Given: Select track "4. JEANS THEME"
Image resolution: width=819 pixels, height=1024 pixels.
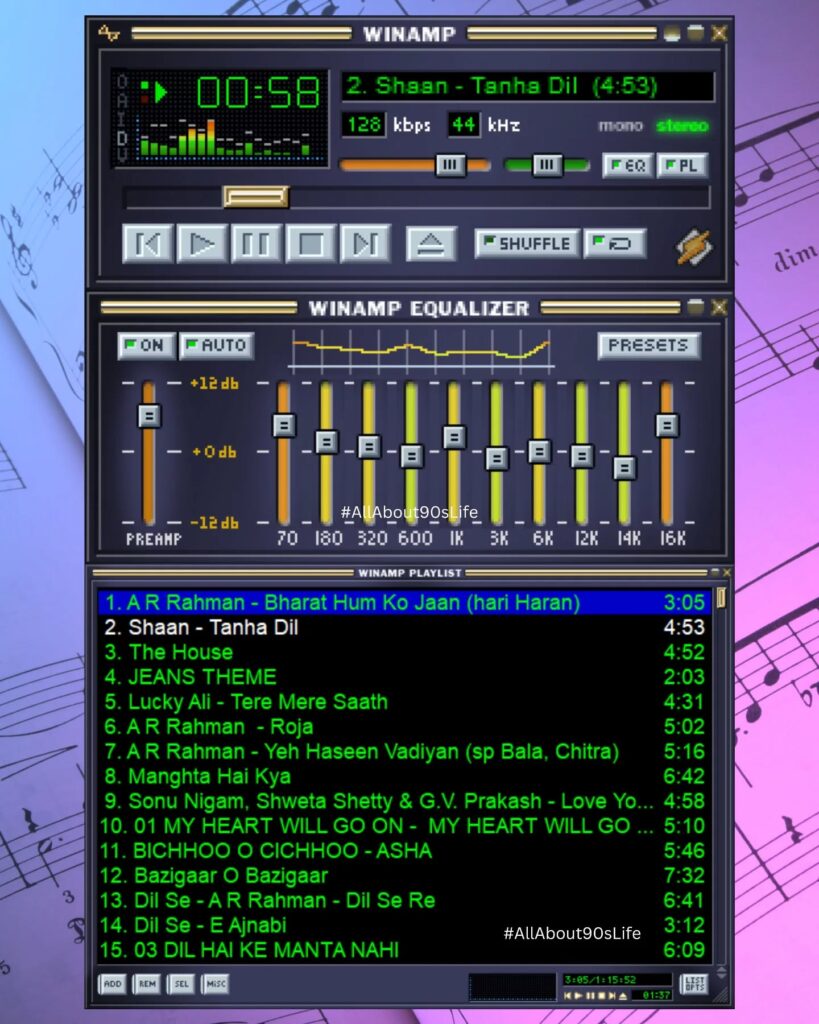Looking at the screenshot, I should pos(404,677).
